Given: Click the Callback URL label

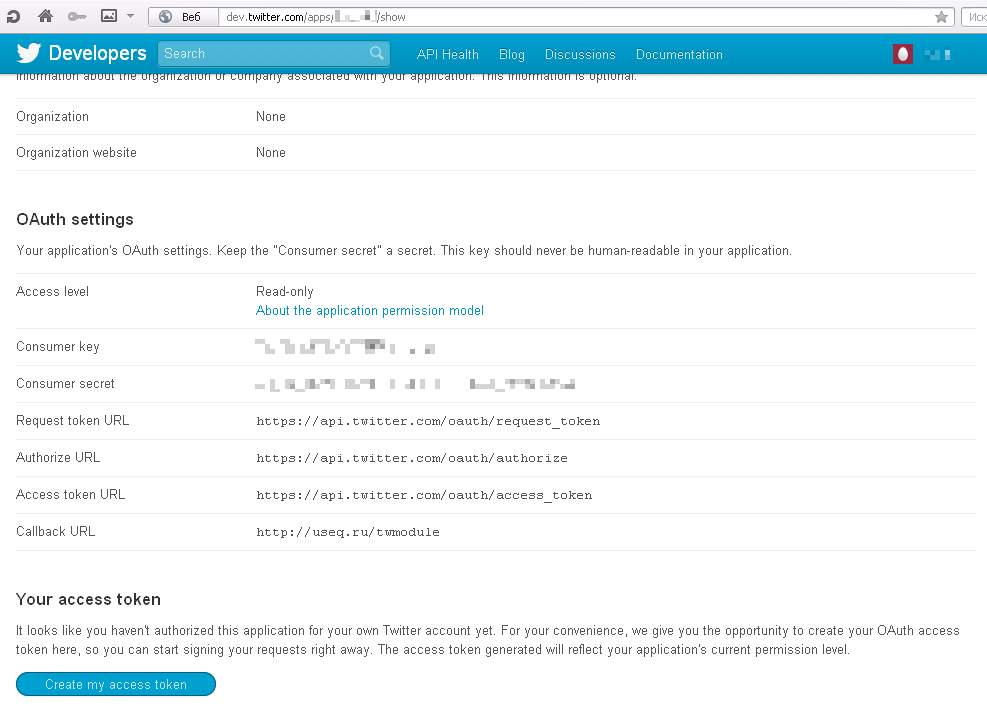Looking at the screenshot, I should pyautogui.click(x=55, y=531).
